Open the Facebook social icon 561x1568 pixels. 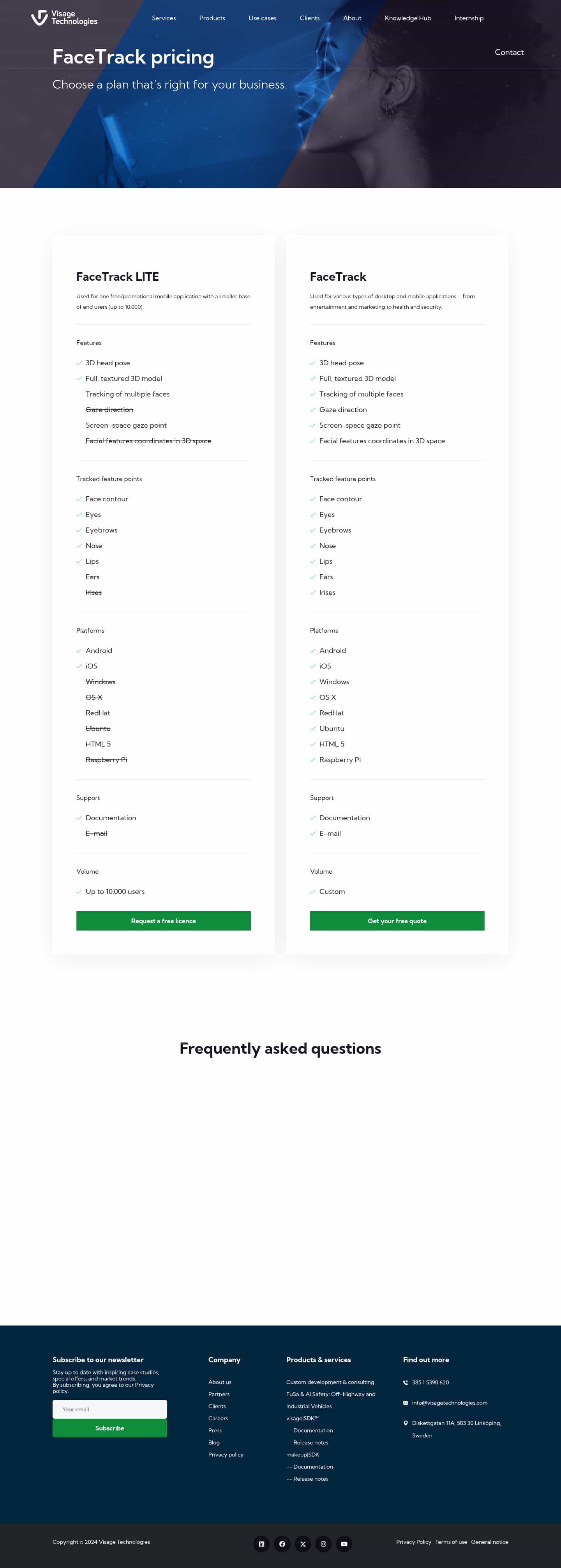point(282,1544)
